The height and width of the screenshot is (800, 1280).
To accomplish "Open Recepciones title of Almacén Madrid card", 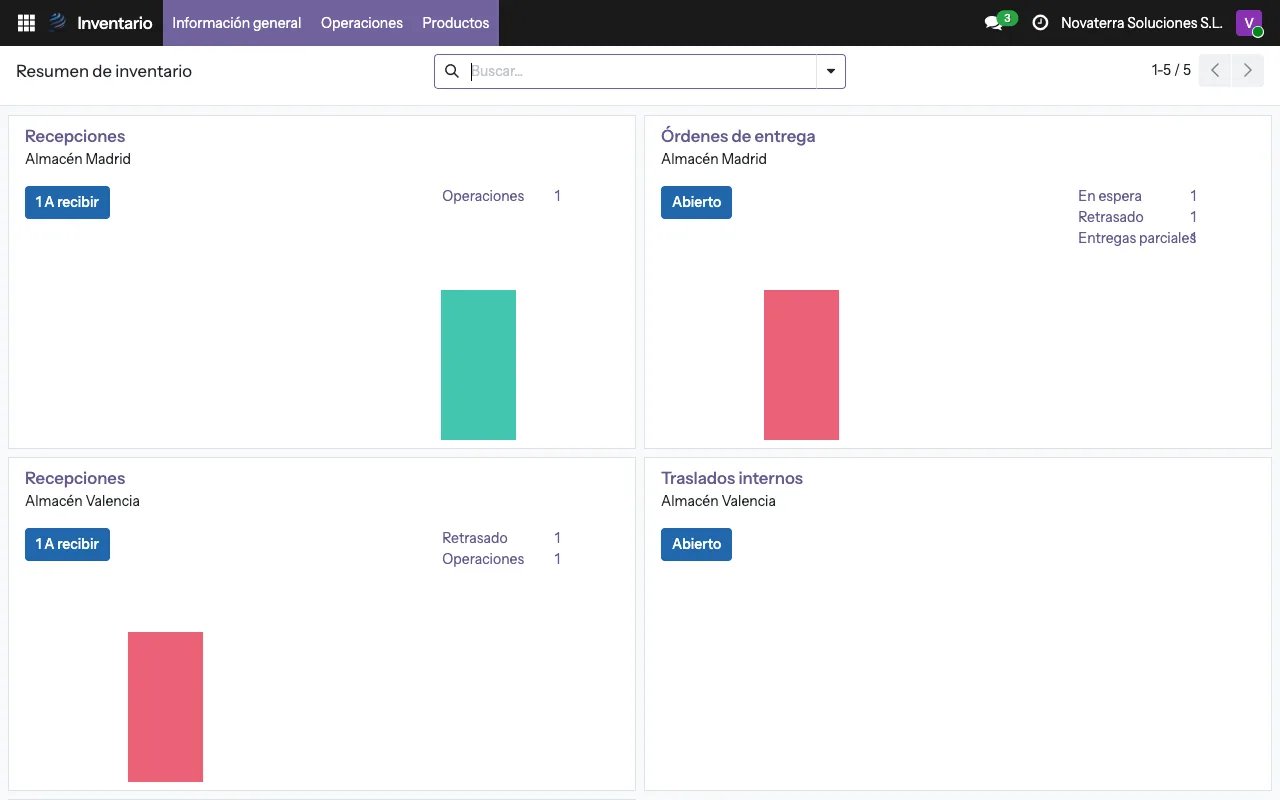I will [x=75, y=136].
